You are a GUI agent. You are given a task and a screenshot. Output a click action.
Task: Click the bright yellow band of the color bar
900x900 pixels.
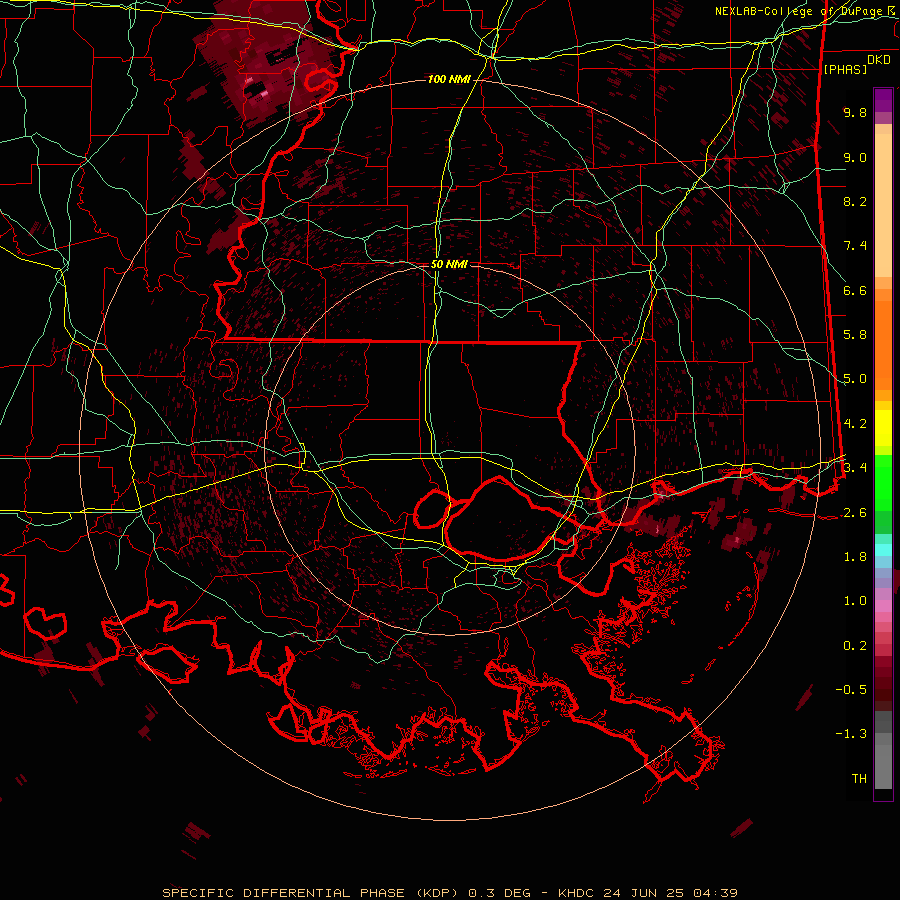[883, 428]
